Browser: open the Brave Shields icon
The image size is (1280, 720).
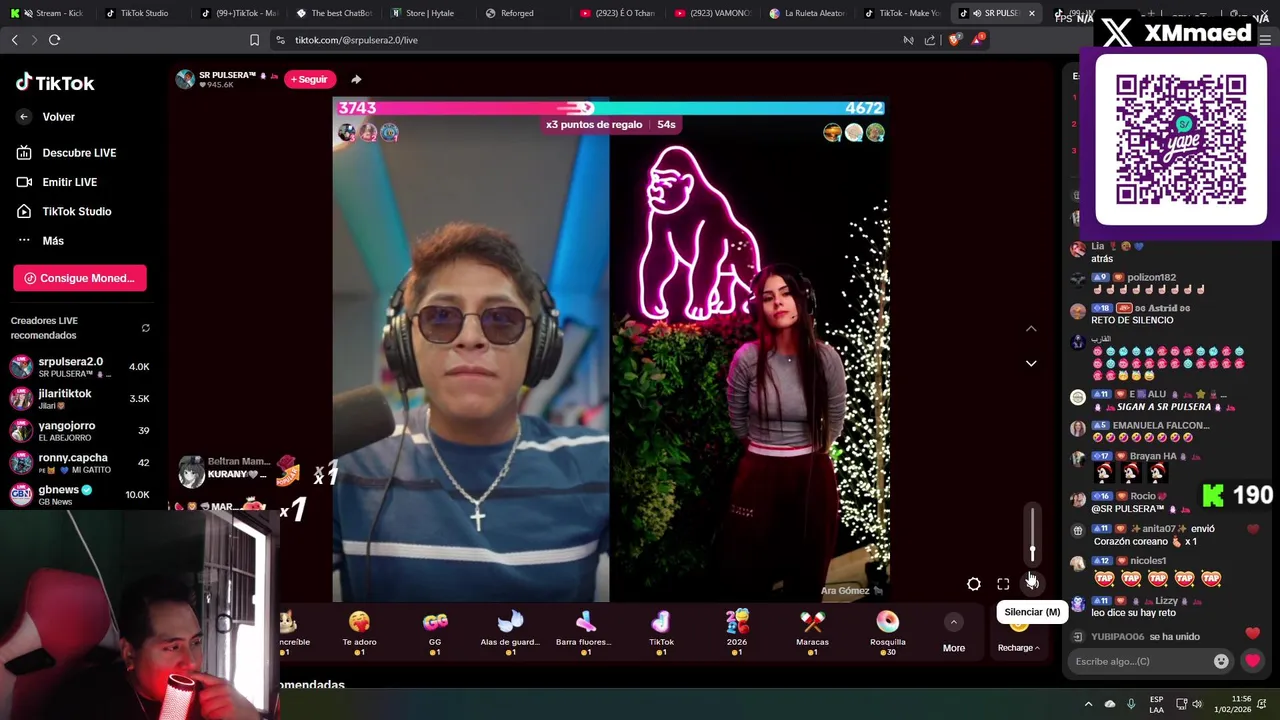[954, 40]
